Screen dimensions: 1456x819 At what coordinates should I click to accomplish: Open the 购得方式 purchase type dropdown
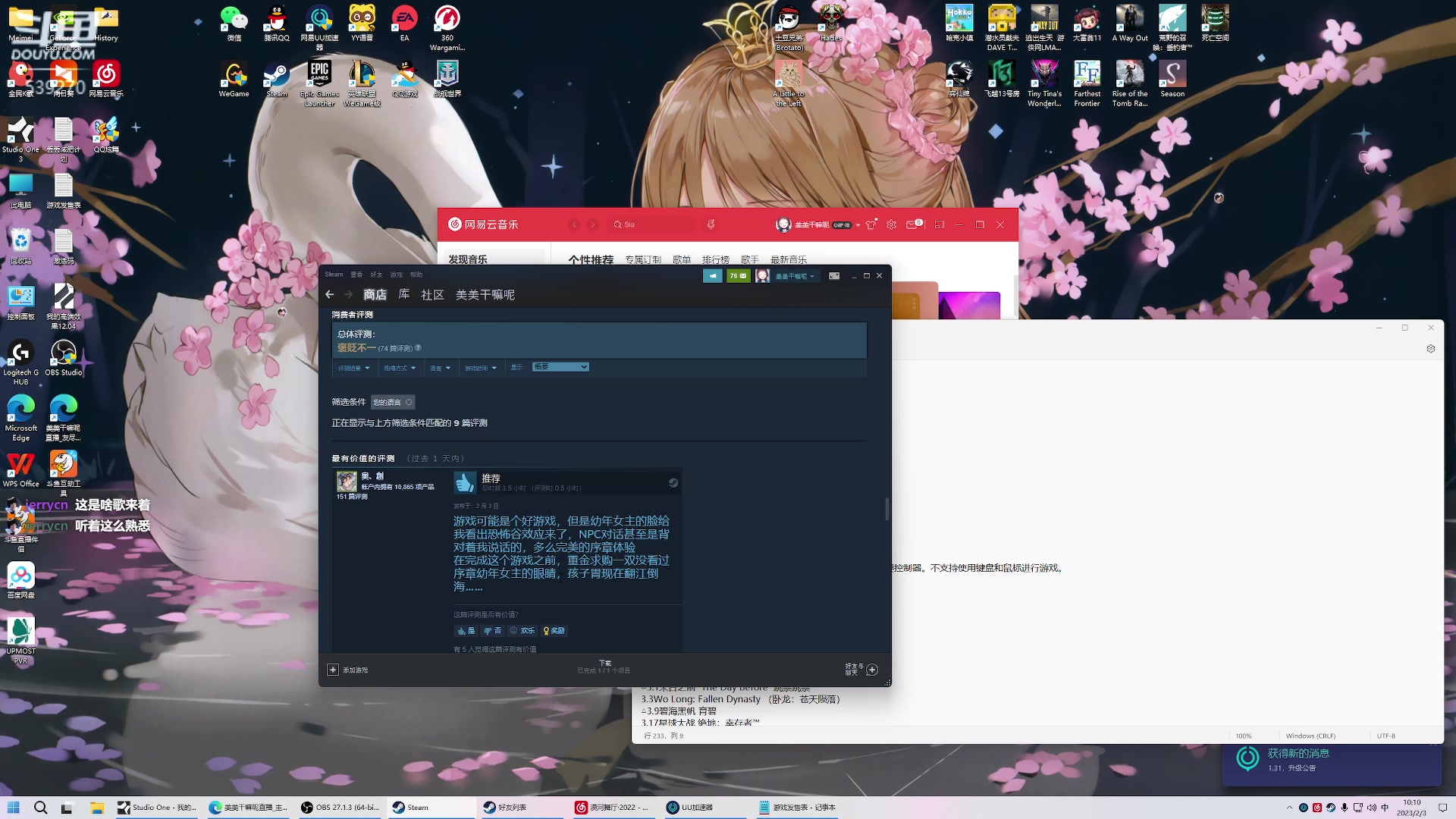point(400,368)
